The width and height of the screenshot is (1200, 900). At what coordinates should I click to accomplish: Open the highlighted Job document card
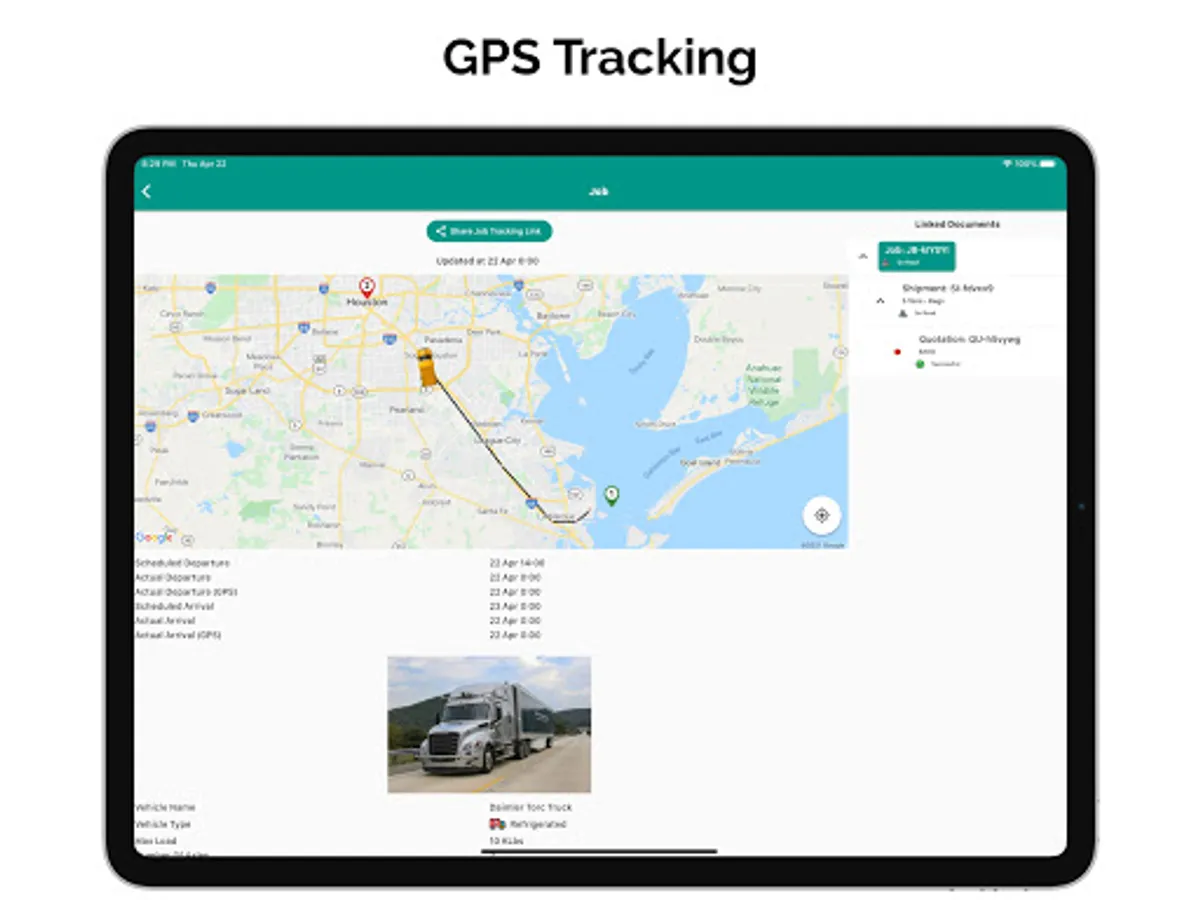coord(916,256)
